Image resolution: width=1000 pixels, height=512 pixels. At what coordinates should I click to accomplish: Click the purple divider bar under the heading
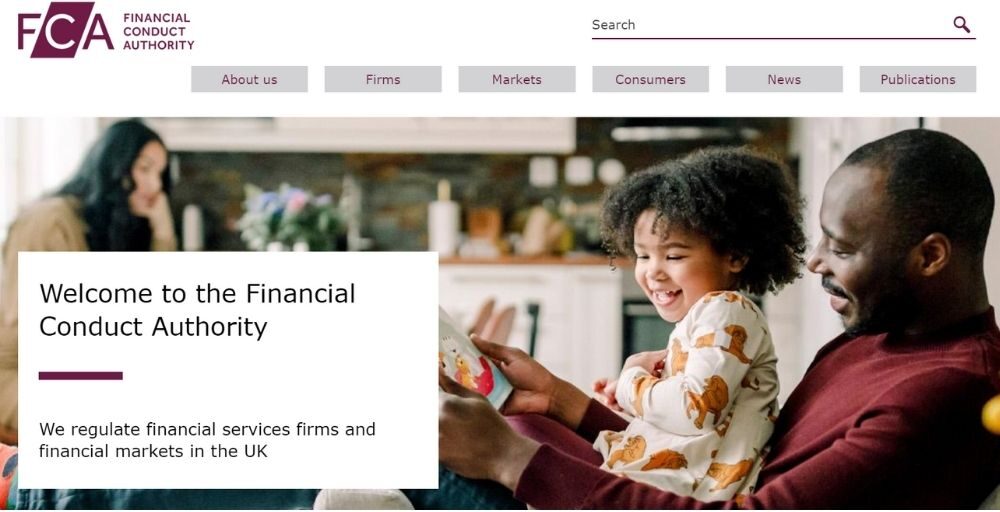80,376
